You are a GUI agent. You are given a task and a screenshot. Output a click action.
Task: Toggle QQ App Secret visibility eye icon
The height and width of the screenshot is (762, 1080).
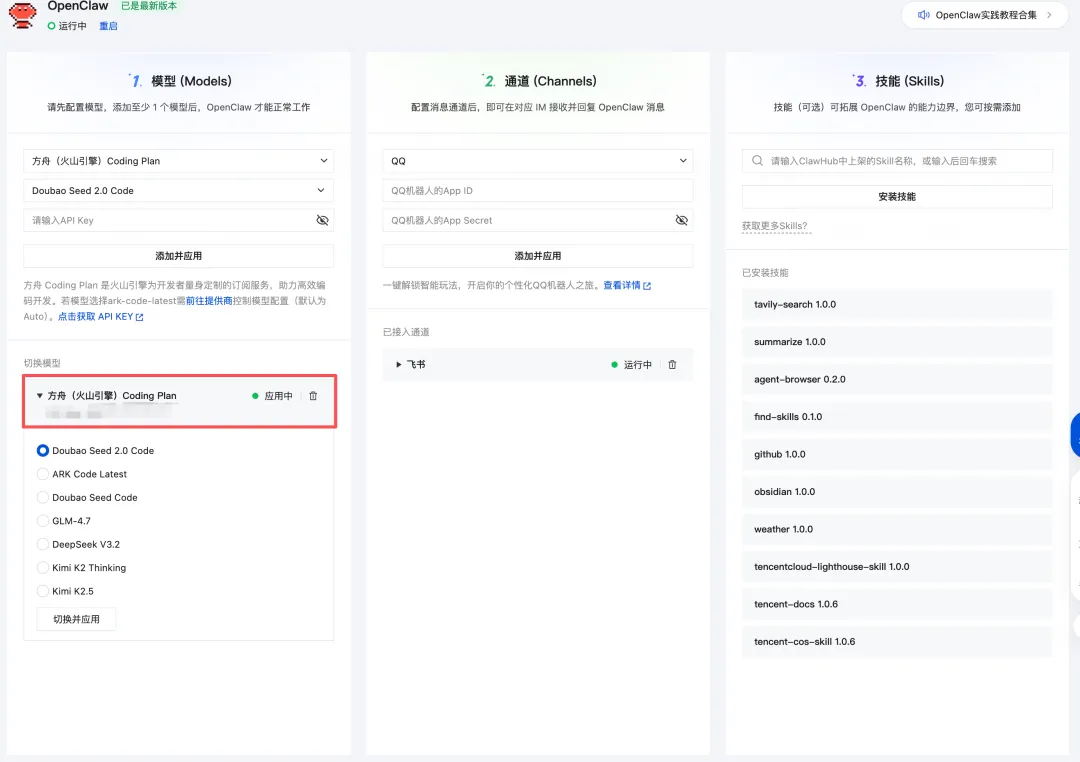pyautogui.click(x=681, y=220)
